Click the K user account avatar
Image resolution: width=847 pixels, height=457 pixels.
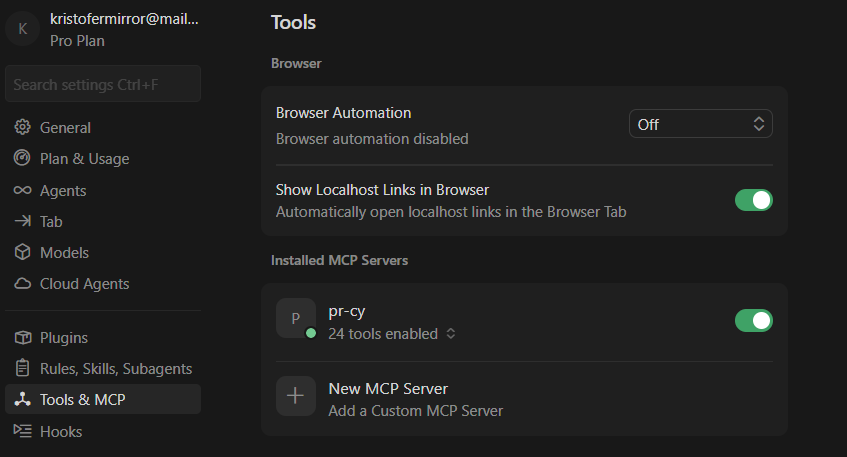(x=22, y=29)
